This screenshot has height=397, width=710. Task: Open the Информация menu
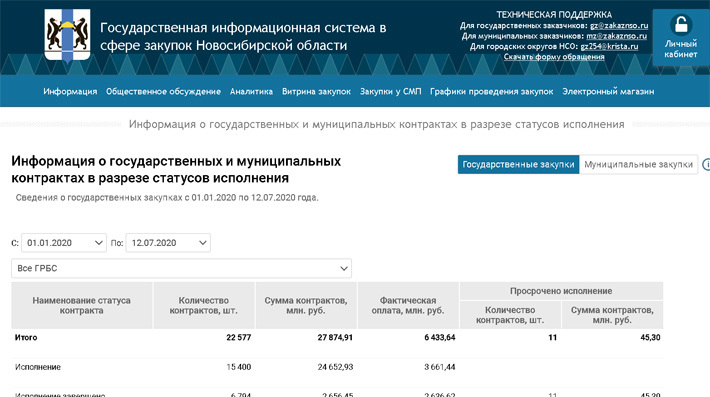tap(70, 91)
